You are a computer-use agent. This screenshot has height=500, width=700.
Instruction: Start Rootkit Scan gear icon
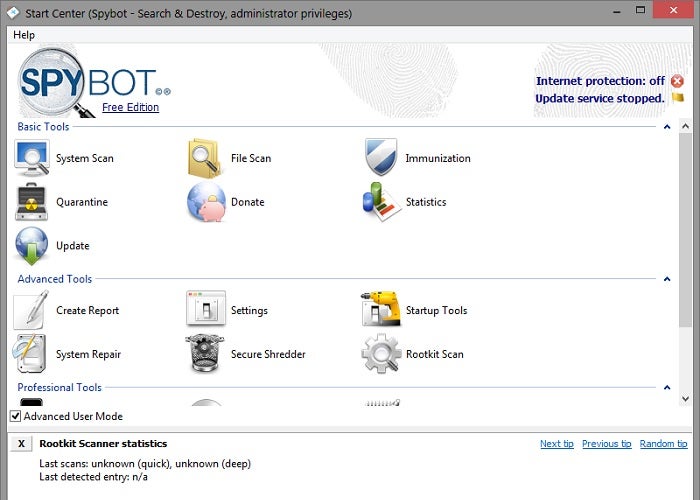click(381, 354)
